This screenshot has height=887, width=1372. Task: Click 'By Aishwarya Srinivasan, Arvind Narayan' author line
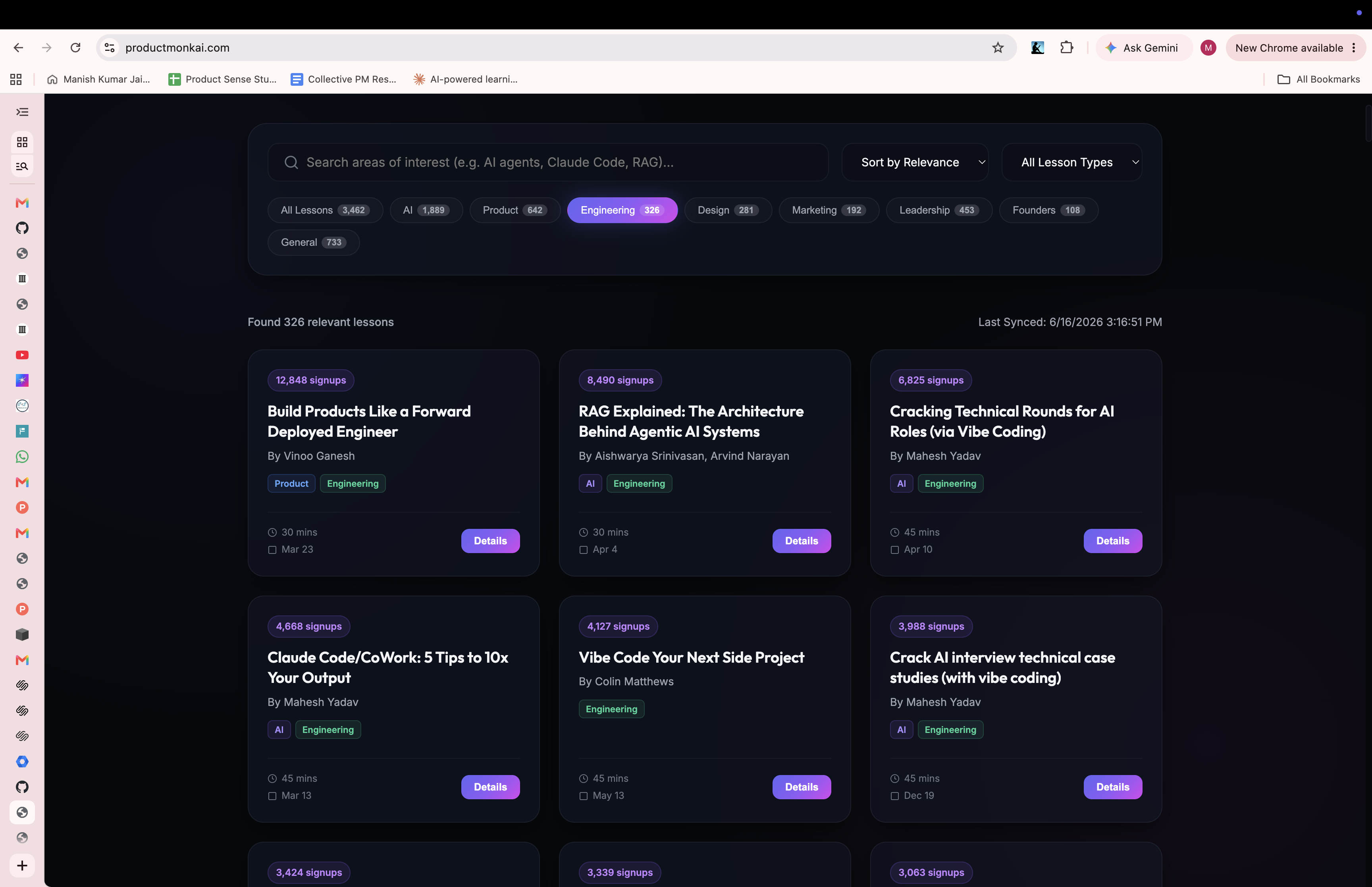coord(684,455)
